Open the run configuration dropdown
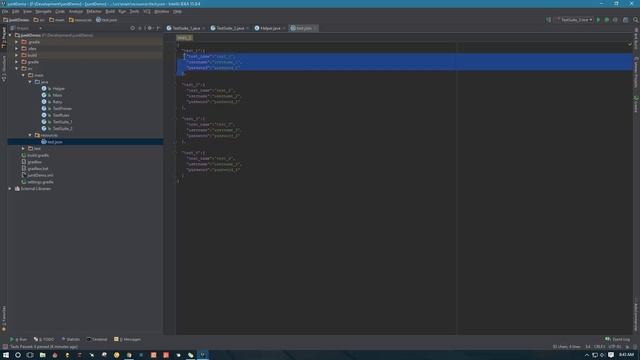 (575, 20)
